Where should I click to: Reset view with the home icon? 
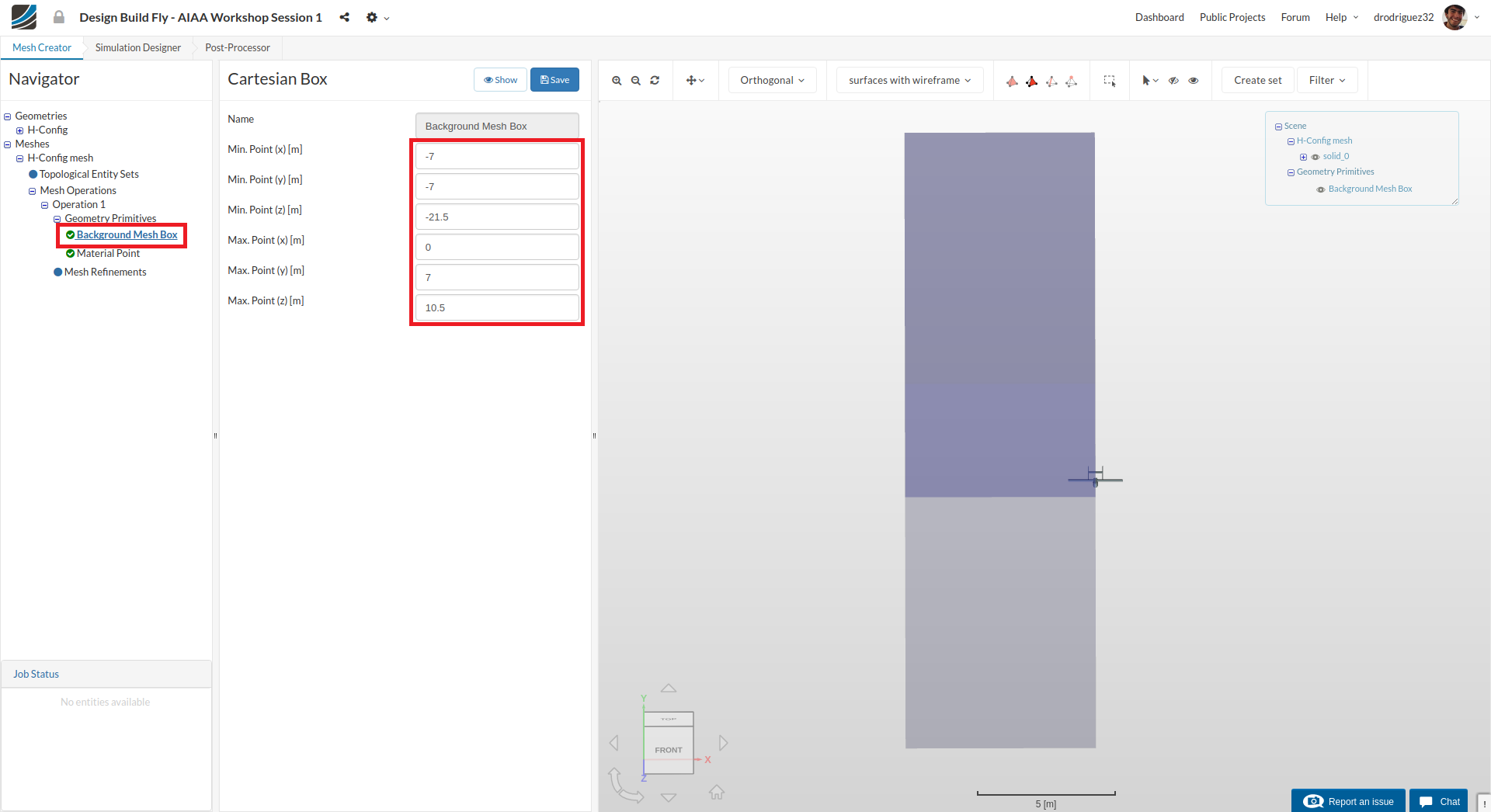coord(717,792)
